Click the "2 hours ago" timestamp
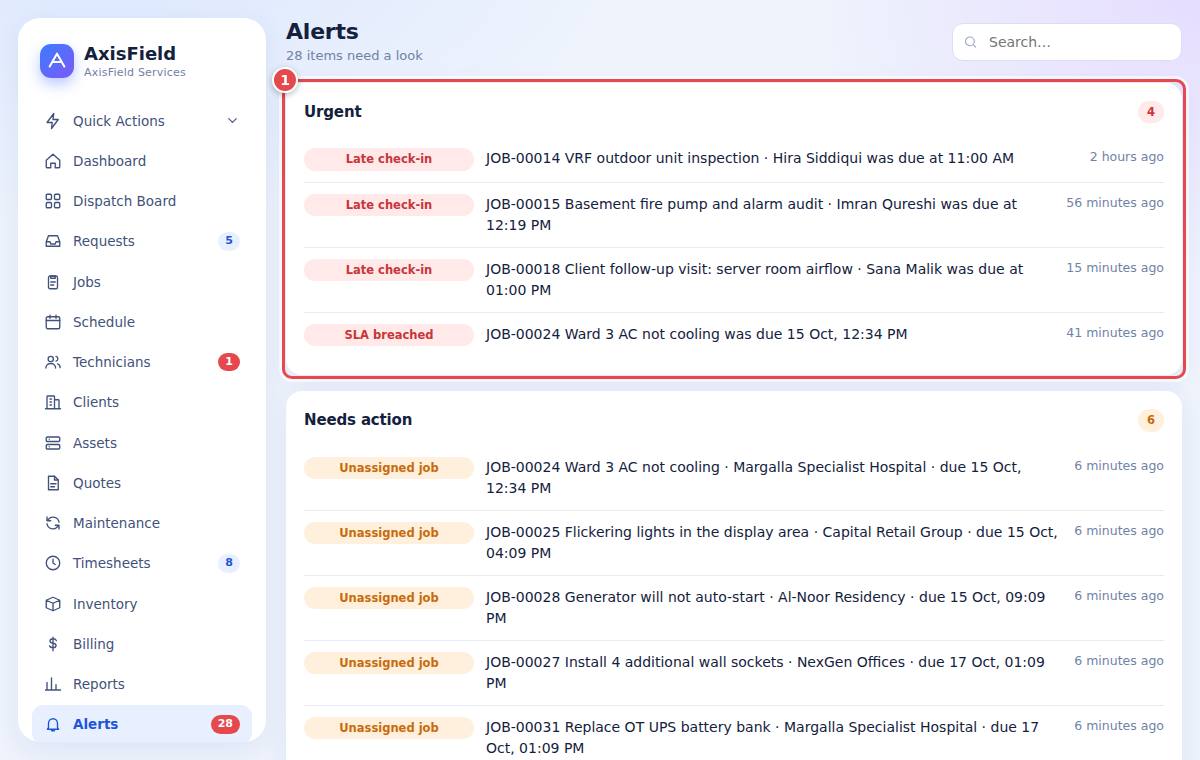Image resolution: width=1200 pixels, height=760 pixels. (1126, 157)
